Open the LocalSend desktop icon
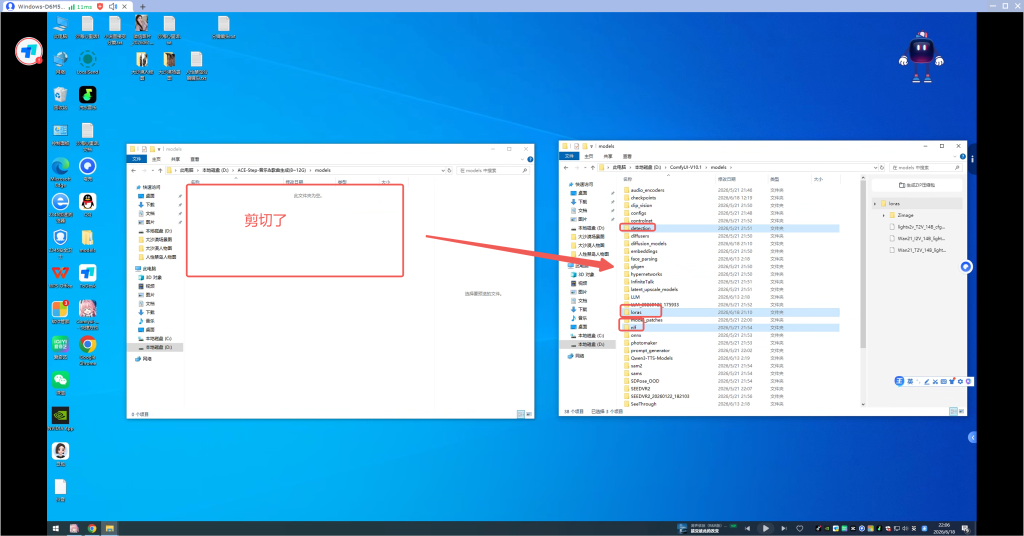Viewport: 1024px width, 536px height. (x=88, y=61)
